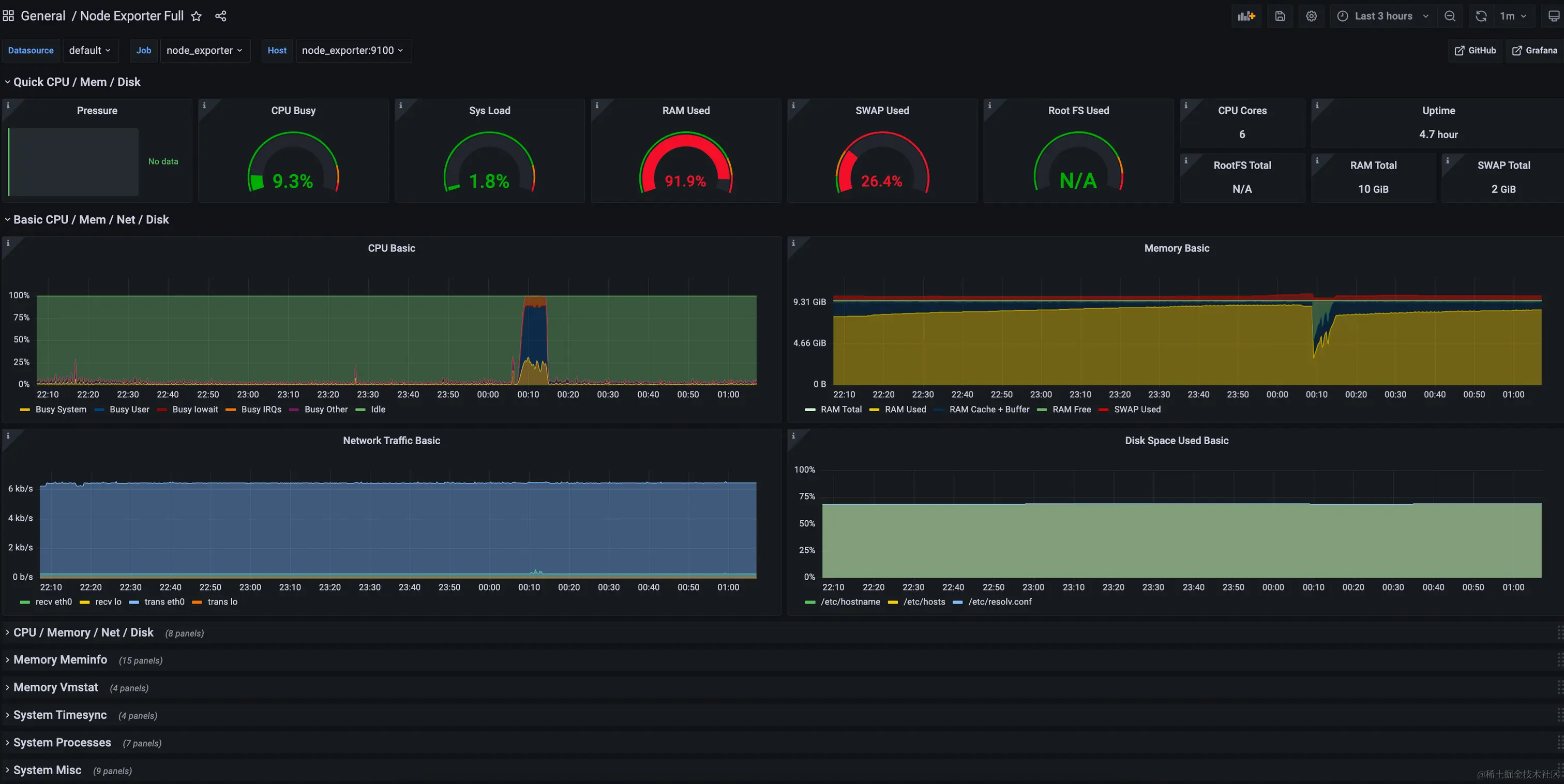Toggle Busy Iowait series in CPU legend

click(x=194, y=409)
